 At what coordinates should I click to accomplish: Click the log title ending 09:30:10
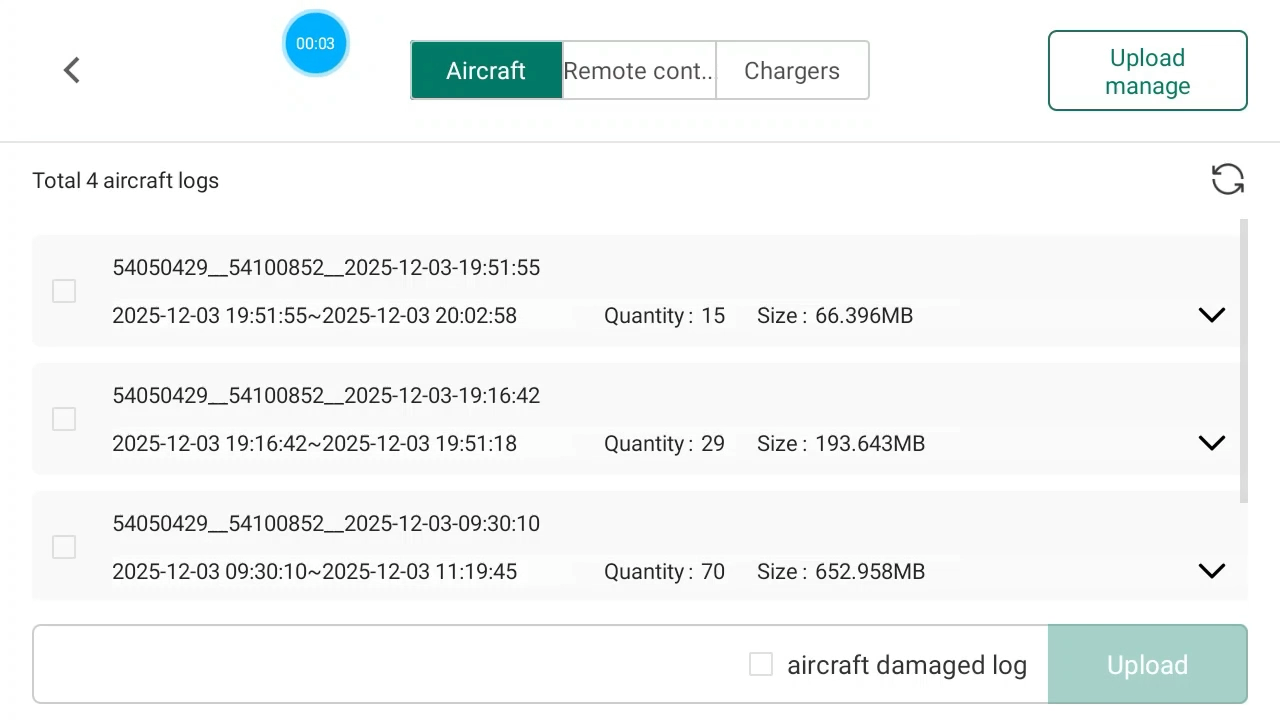pyautogui.click(x=326, y=524)
